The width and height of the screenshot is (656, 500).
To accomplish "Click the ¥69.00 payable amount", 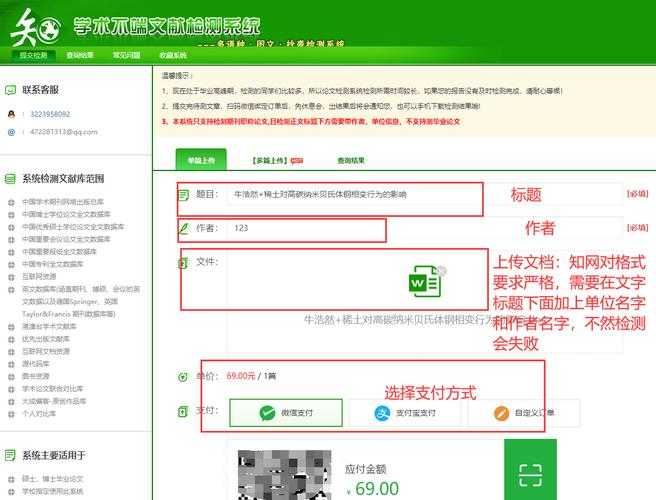I will 372,489.
